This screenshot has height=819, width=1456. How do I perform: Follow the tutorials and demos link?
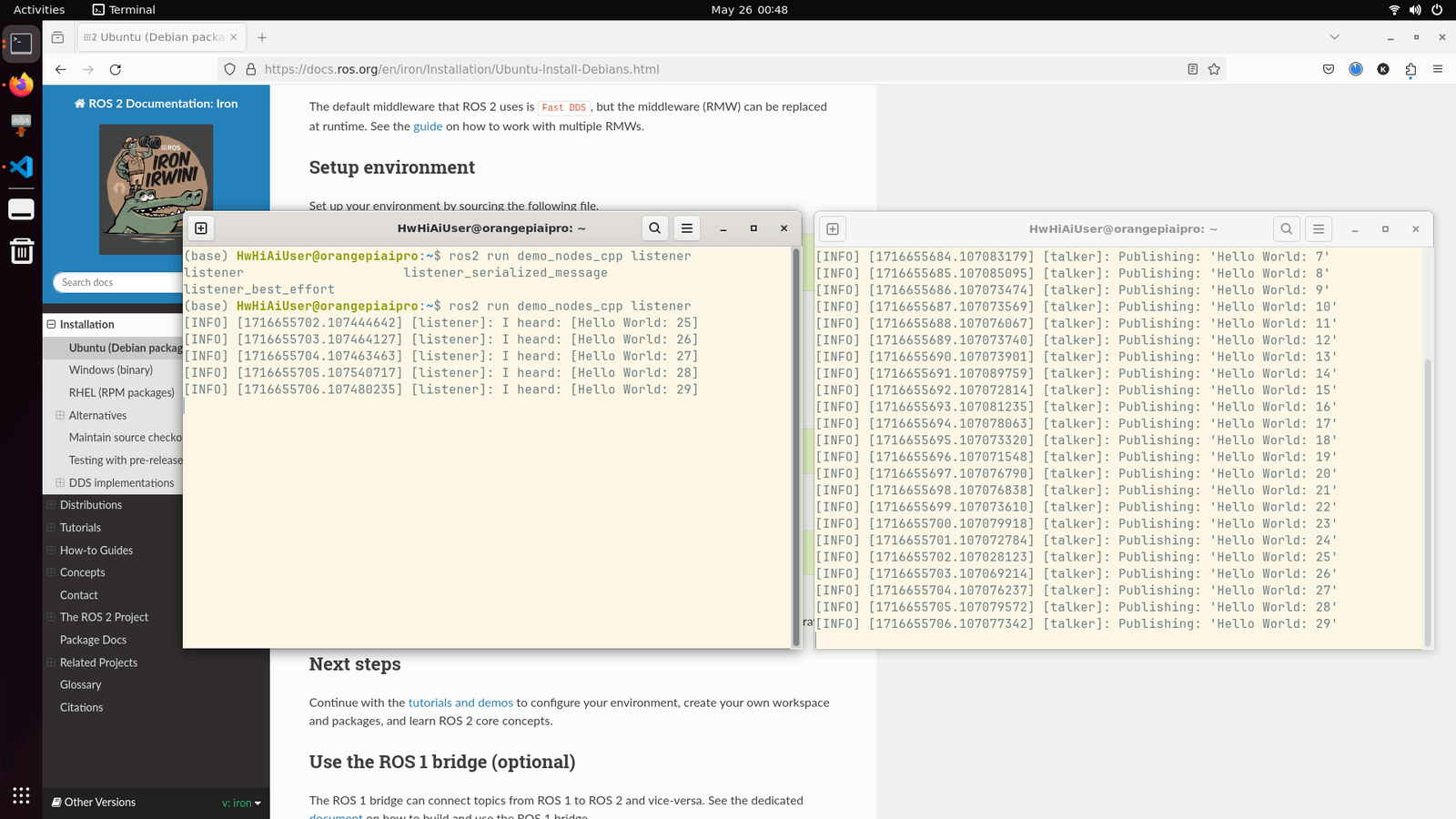tap(460, 703)
